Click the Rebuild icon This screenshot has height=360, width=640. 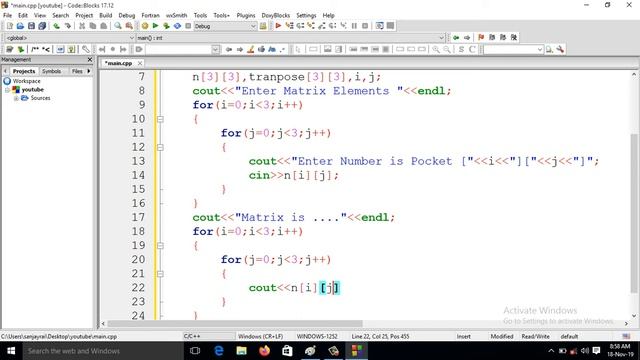tap(177, 26)
